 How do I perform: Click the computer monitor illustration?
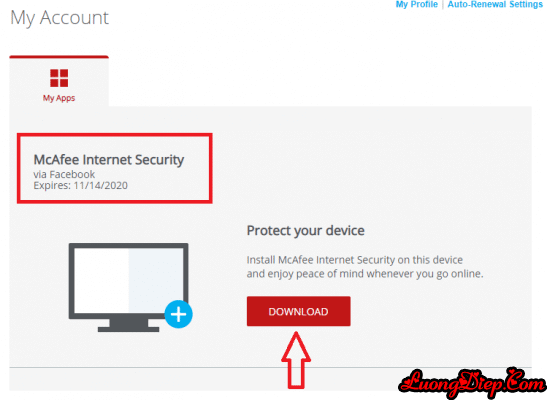[x=129, y=287]
